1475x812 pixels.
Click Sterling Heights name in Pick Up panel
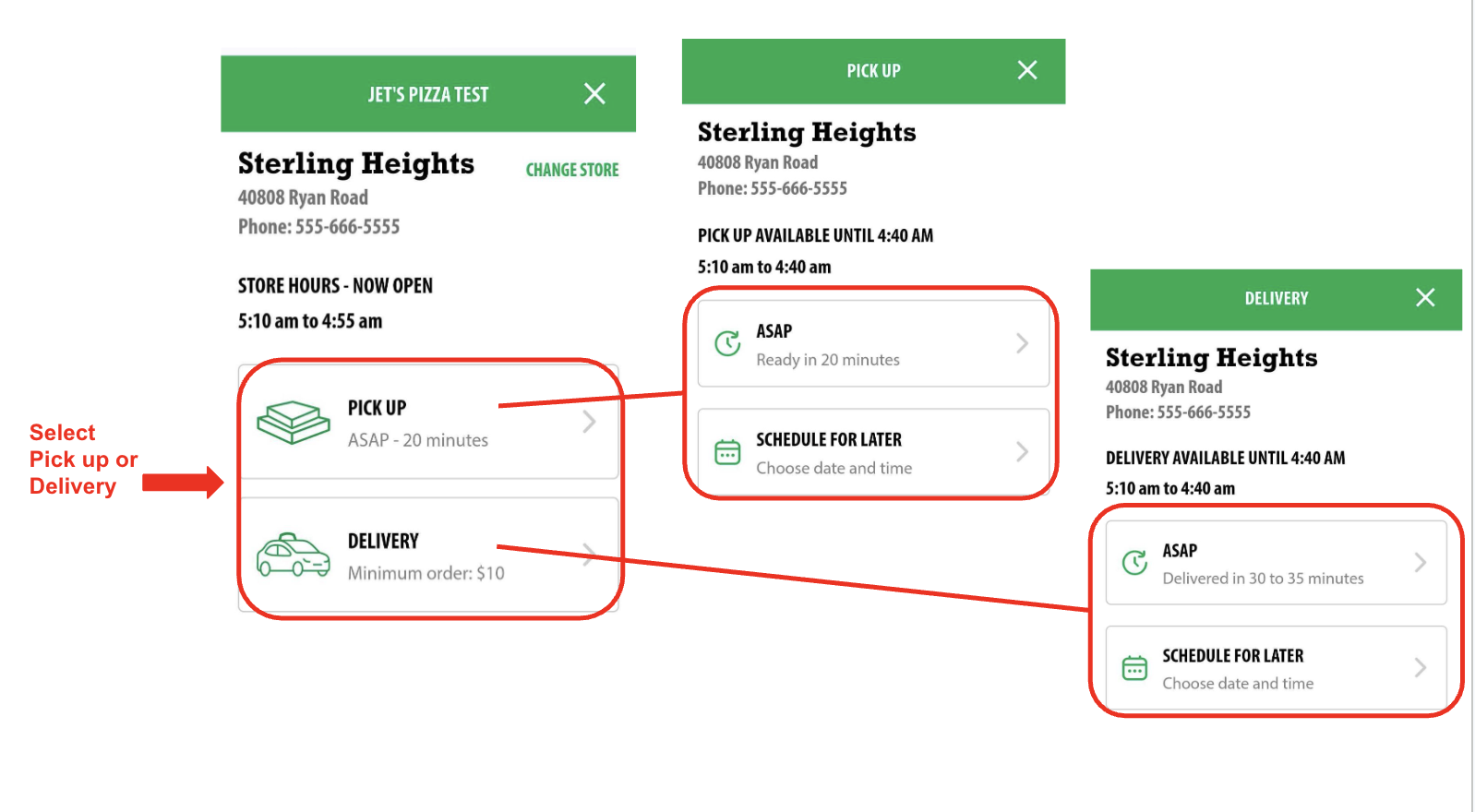point(807,132)
